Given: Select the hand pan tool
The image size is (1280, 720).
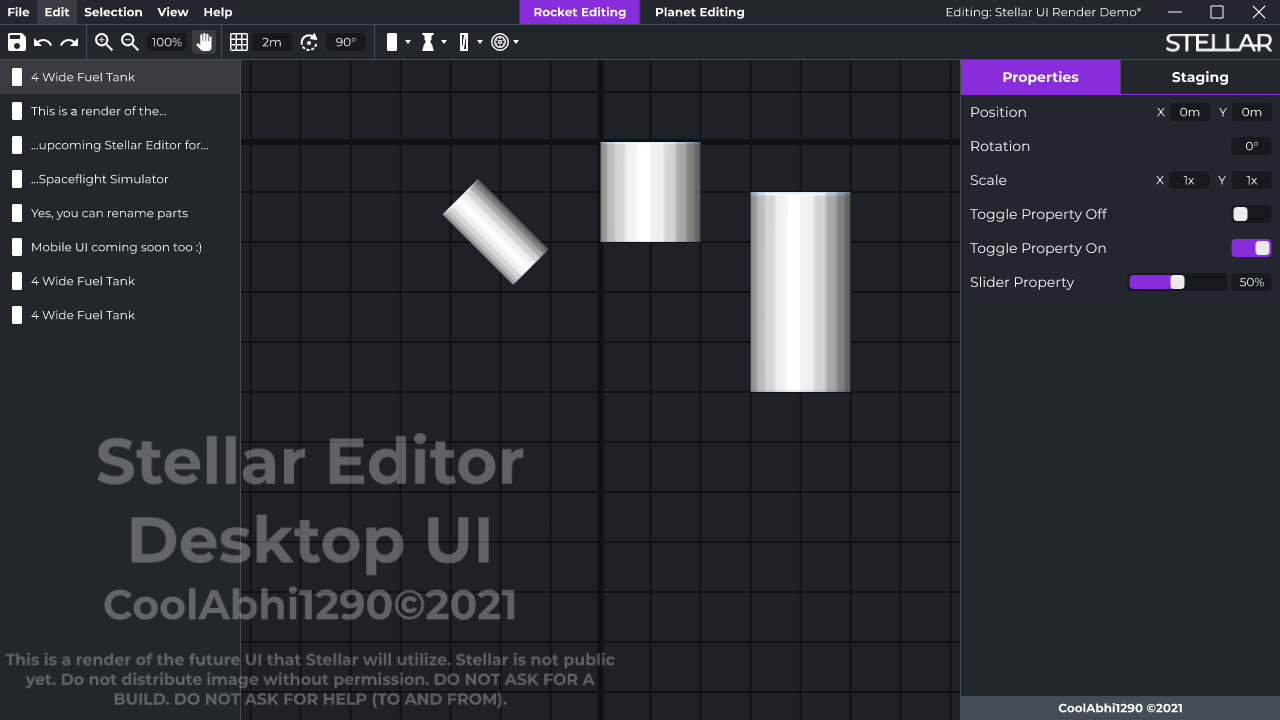Looking at the screenshot, I should 205,42.
